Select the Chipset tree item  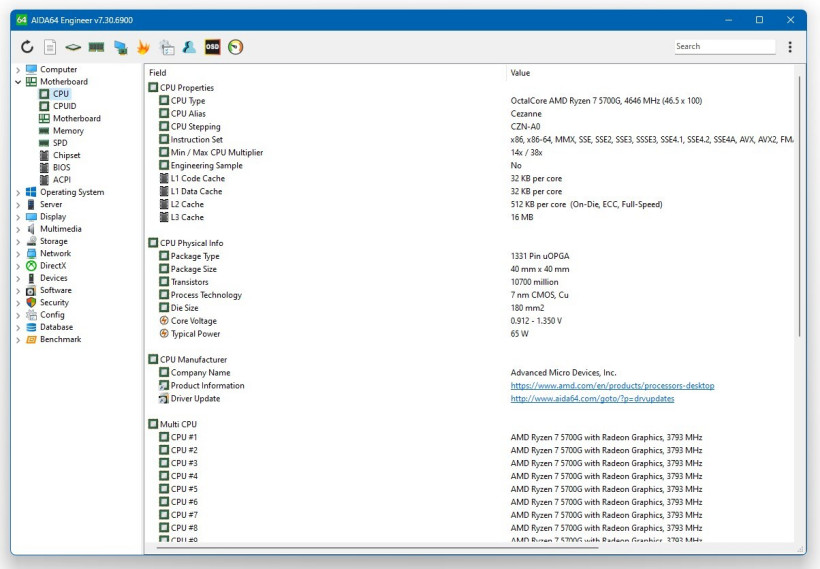pos(66,155)
